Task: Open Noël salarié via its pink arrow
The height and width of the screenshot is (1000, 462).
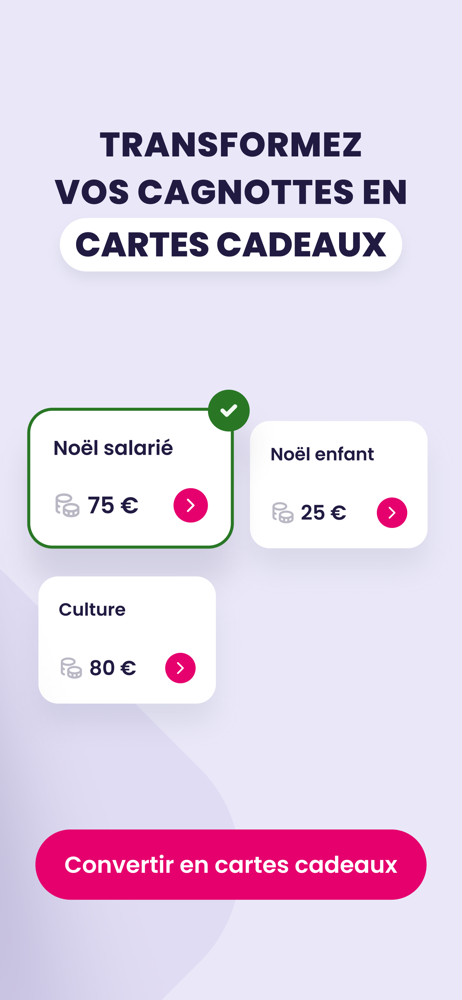Action: pyautogui.click(x=191, y=506)
